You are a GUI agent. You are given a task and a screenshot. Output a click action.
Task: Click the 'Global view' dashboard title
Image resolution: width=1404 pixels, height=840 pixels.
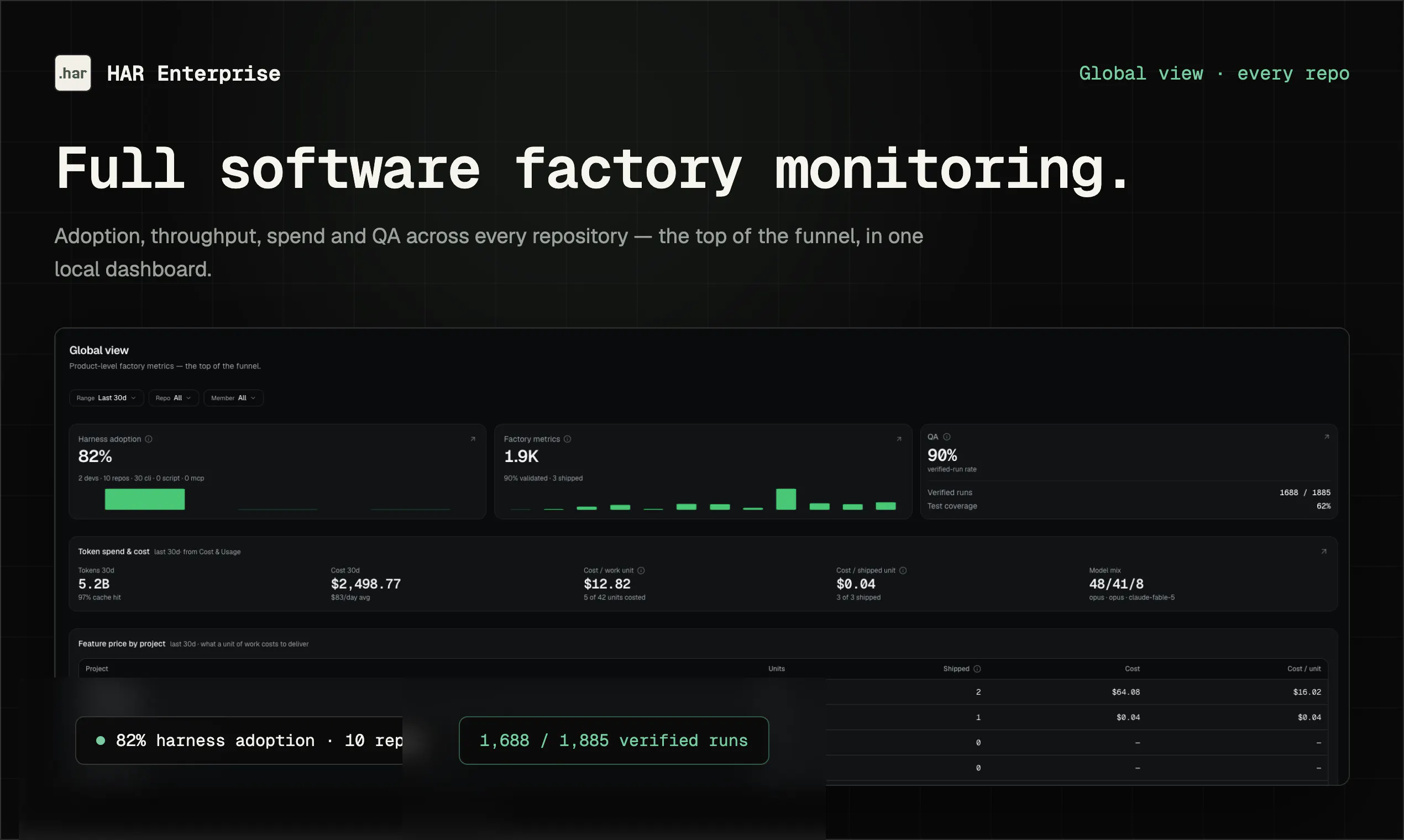pyautogui.click(x=99, y=350)
